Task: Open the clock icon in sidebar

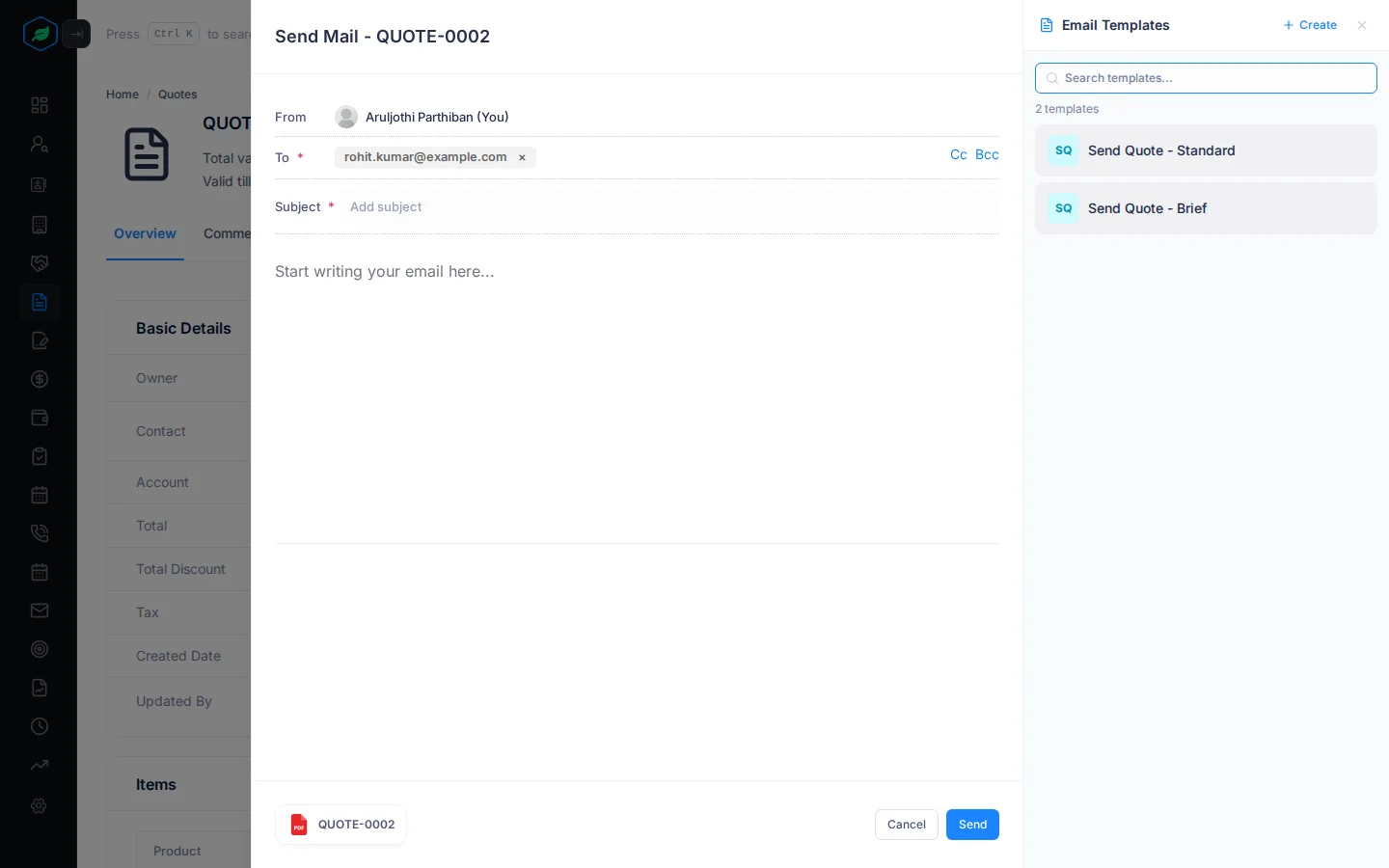Action: 40,726
